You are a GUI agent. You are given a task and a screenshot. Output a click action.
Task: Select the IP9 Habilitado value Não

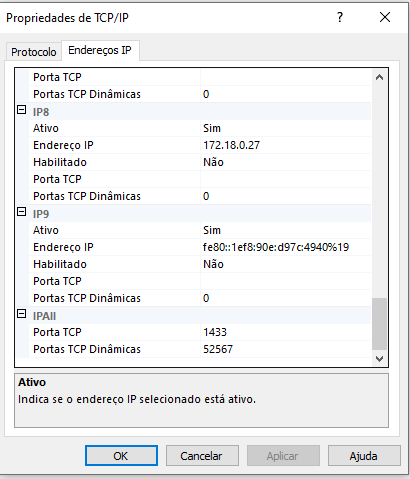tap(286, 264)
